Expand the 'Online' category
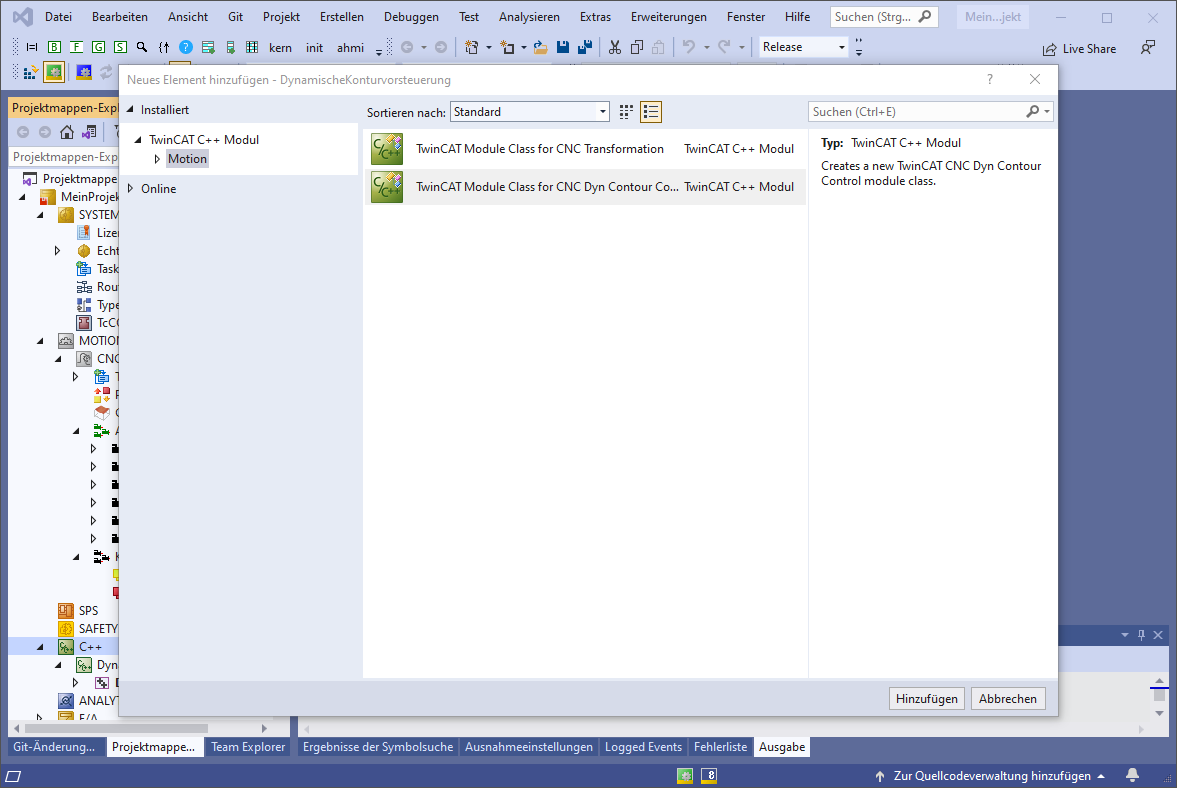This screenshot has width=1177, height=788. (x=131, y=188)
